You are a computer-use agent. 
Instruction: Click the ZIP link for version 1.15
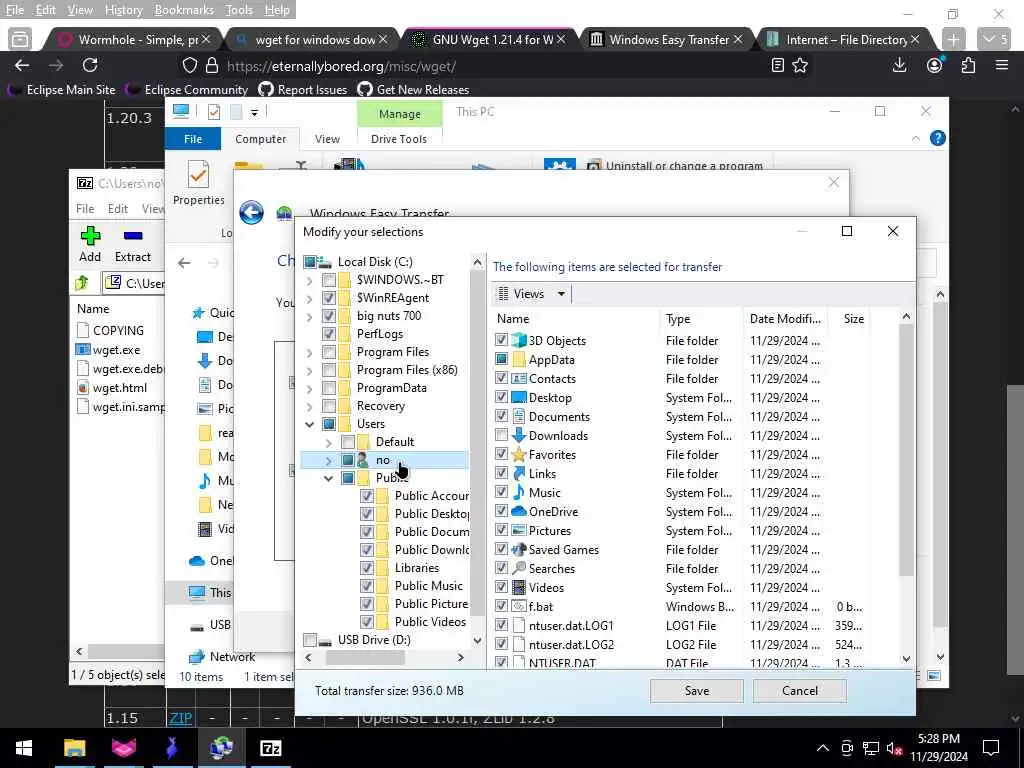point(181,718)
